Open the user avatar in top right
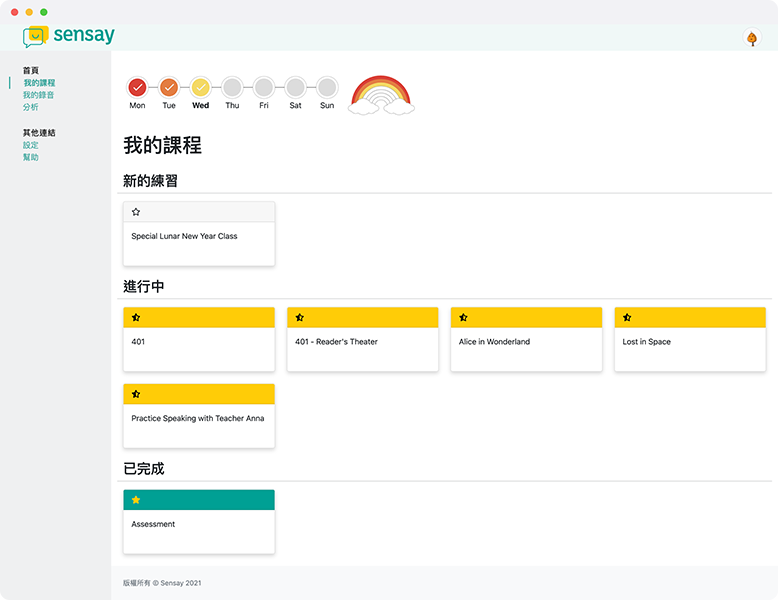This screenshot has width=778, height=600. [x=752, y=38]
